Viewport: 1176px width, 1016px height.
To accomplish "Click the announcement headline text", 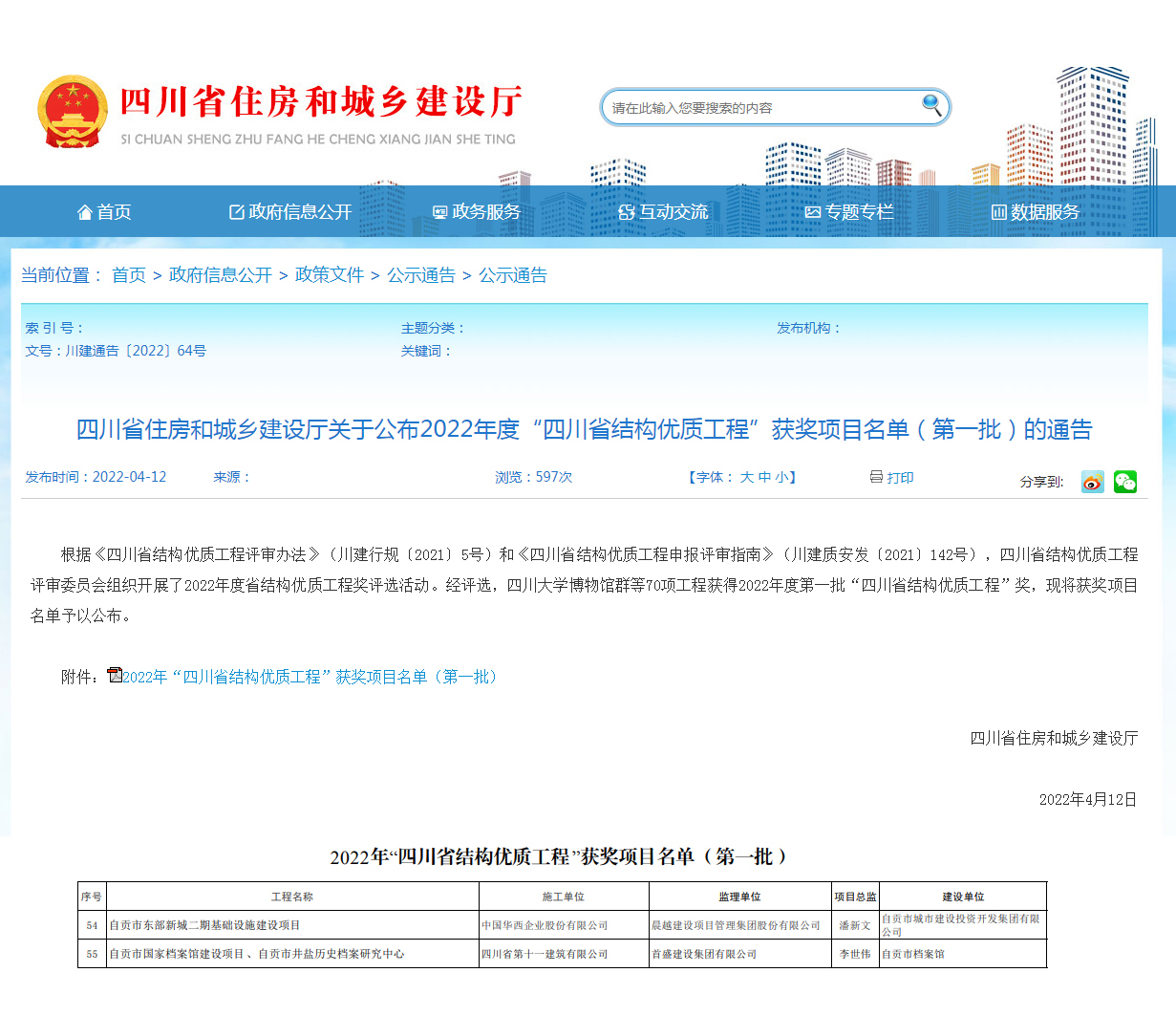I will point(584,429).
